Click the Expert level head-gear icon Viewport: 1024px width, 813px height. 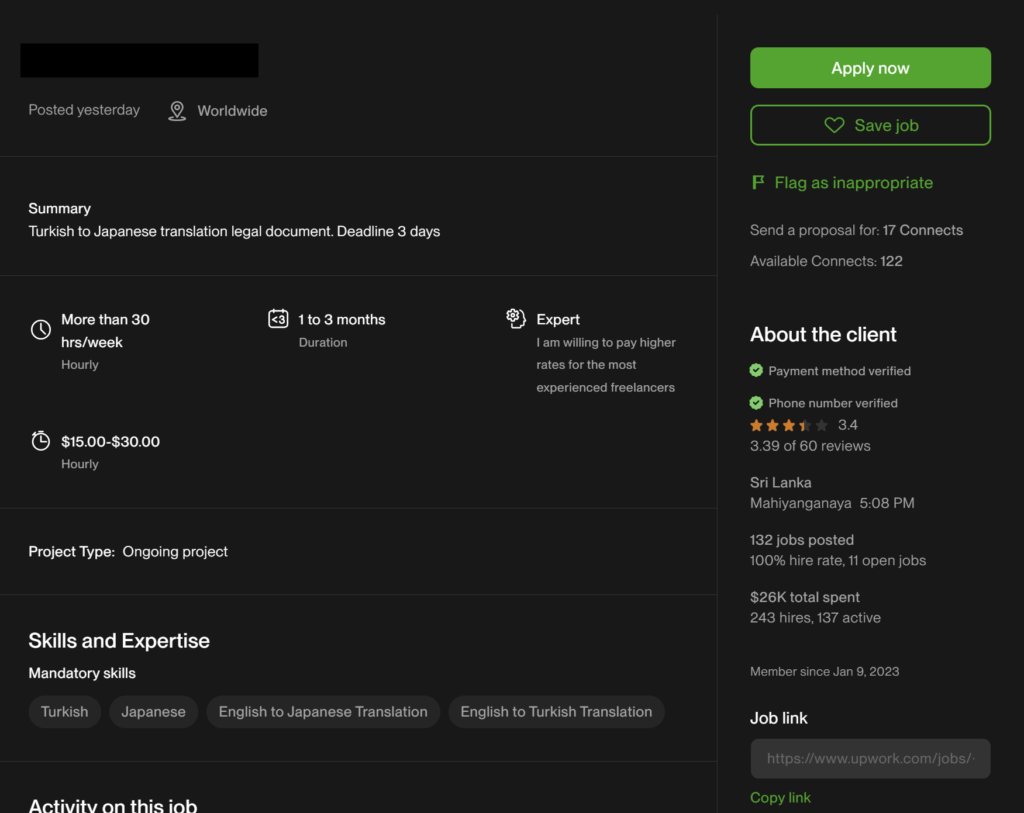tap(516, 318)
